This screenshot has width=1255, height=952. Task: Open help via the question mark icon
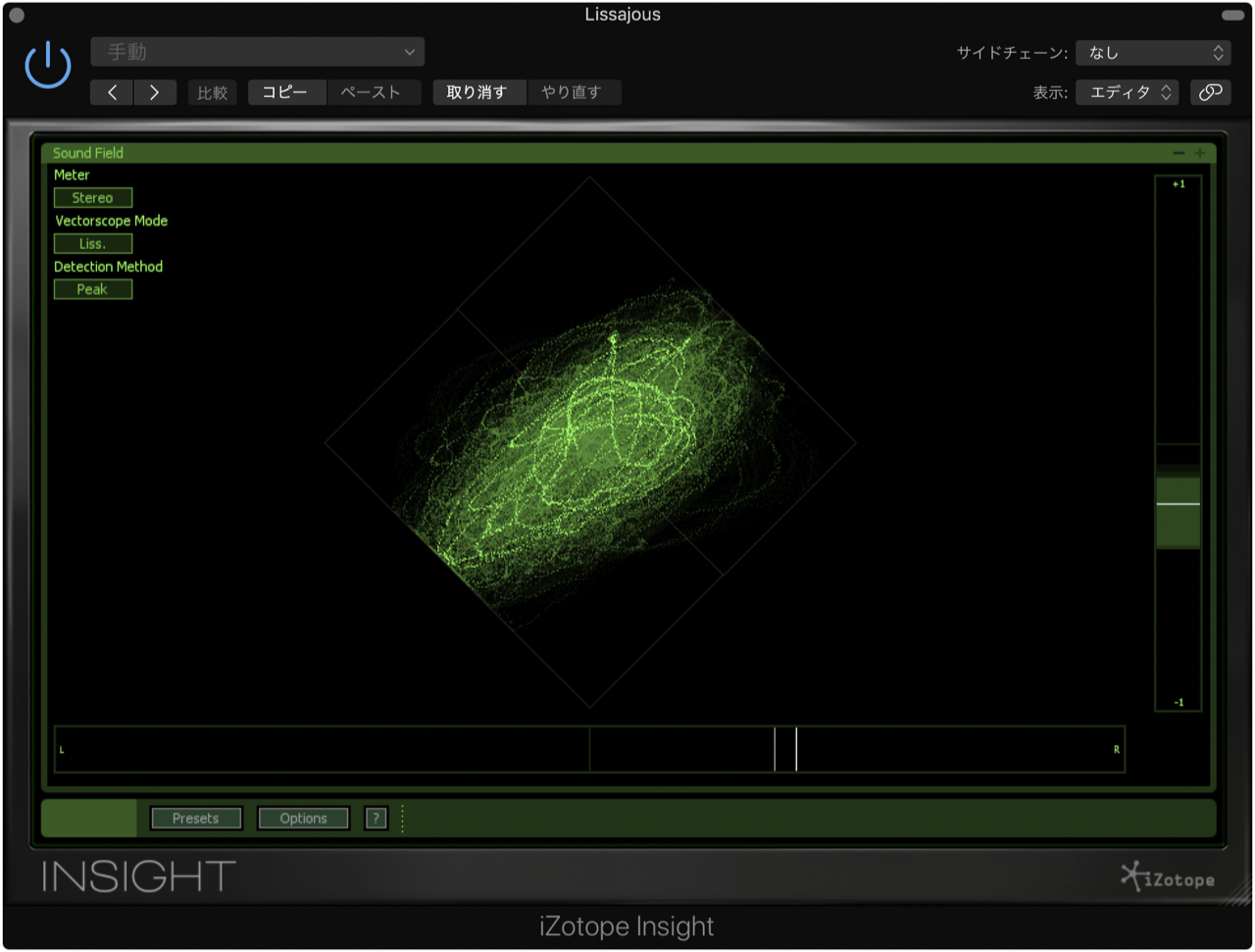pyautogui.click(x=376, y=817)
